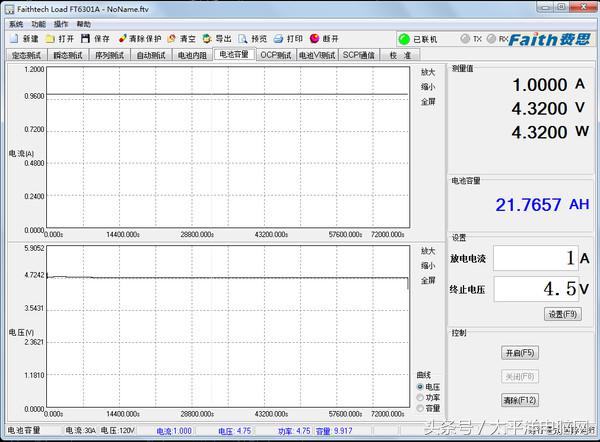
Task: Select the 容量 curve radio button
Action: (x=420, y=408)
